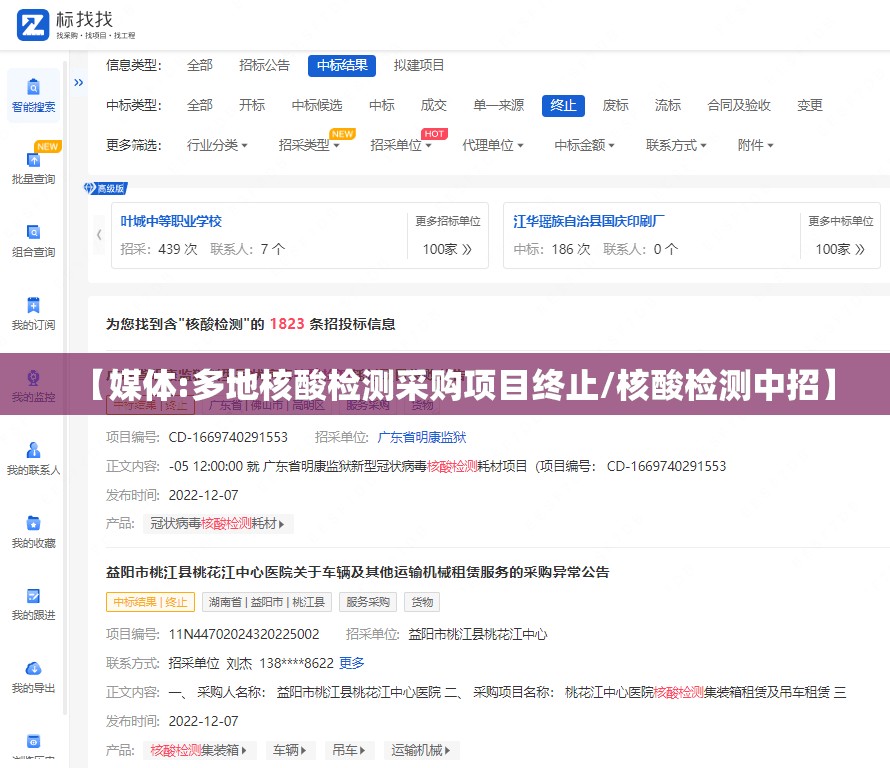Click 冠状病毒核酸检测耗材 product tag
This screenshot has height=768, width=890.
click(x=218, y=523)
